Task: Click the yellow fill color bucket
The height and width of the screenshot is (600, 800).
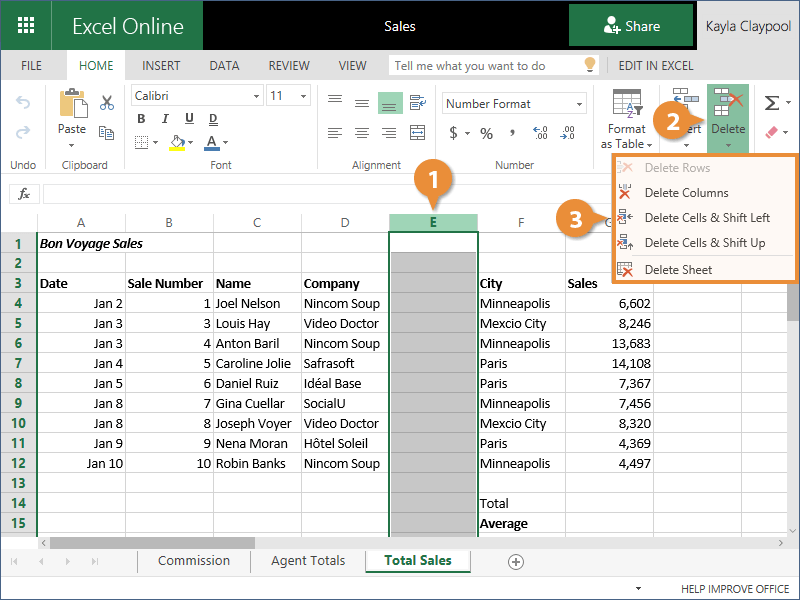Action: click(x=177, y=143)
